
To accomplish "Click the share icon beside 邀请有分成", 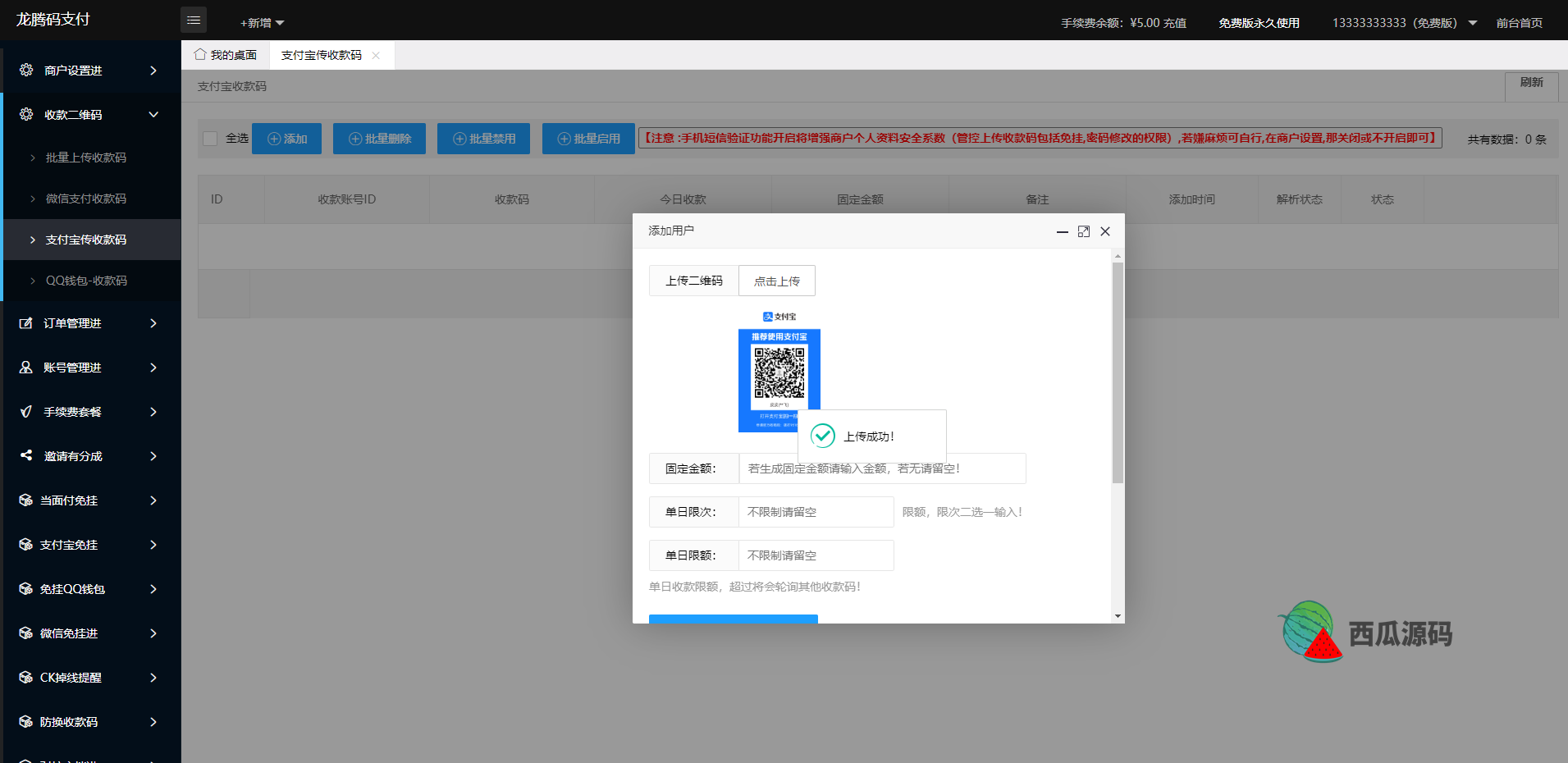I will 26,455.
